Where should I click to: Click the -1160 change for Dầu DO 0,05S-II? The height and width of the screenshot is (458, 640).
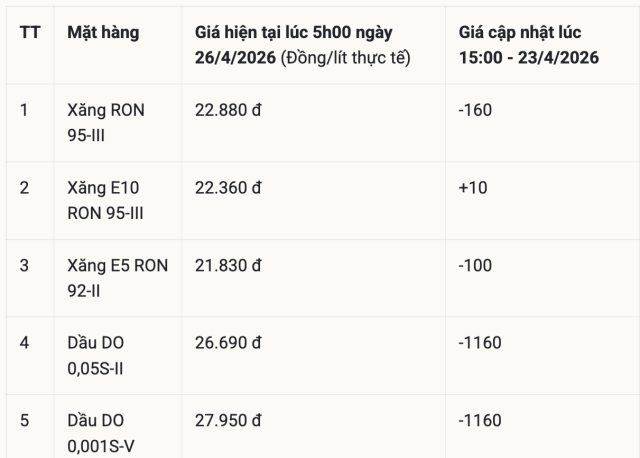click(x=480, y=343)
